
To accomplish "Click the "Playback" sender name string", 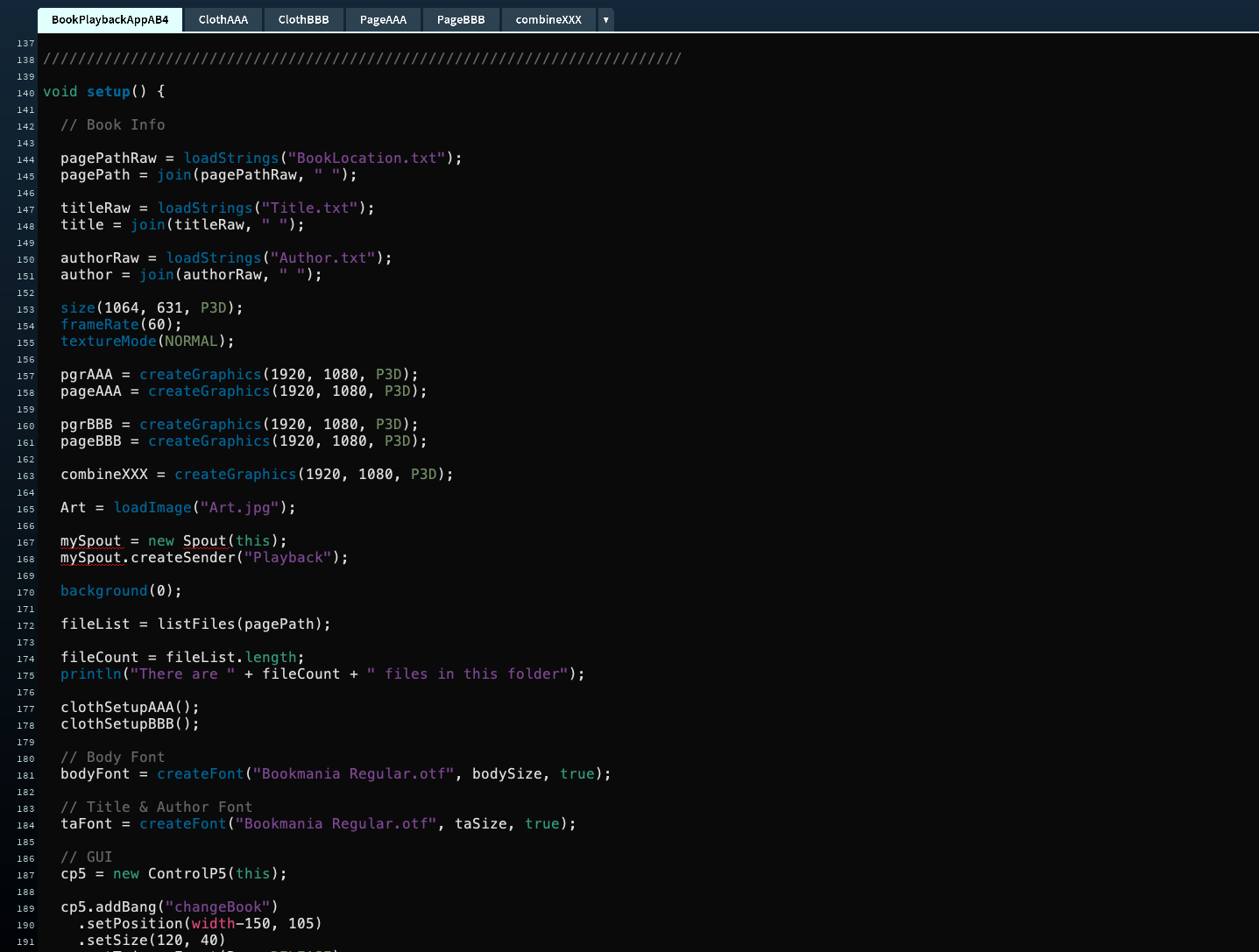I will pyautogui.click(x=288, y=558).
